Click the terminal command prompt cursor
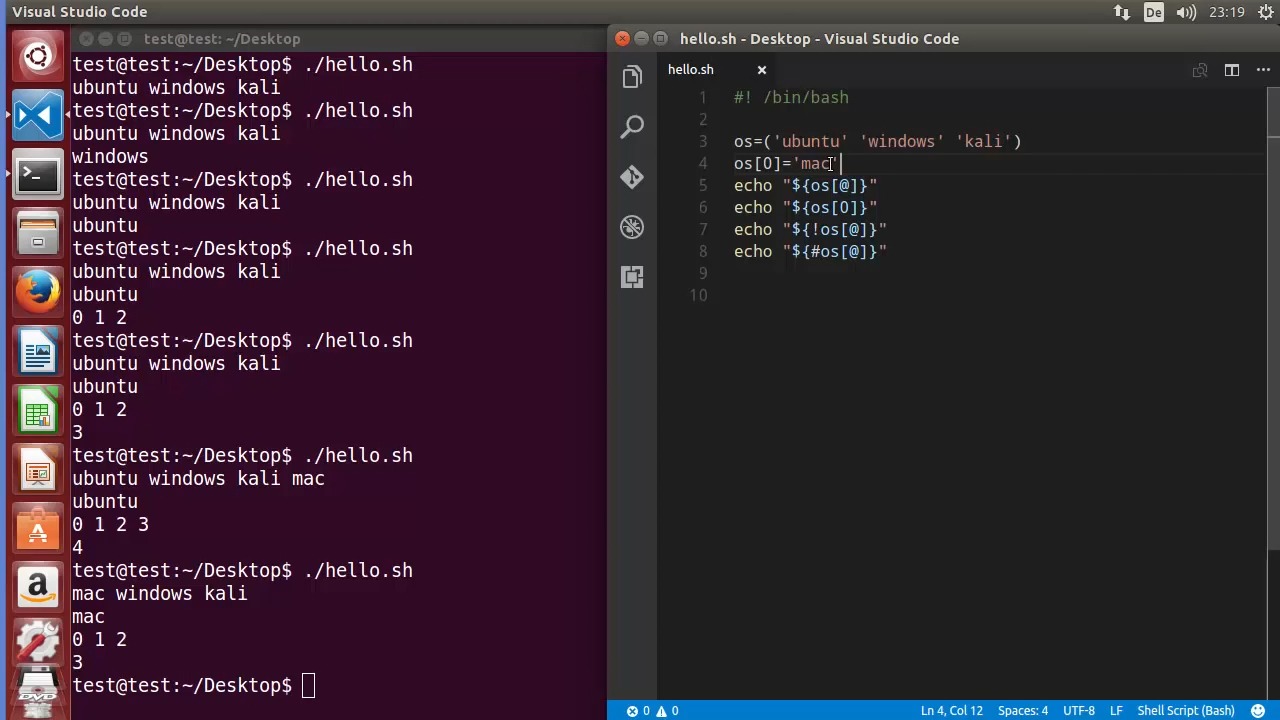This screenshot has height=720, width=1280. (308, 686)
